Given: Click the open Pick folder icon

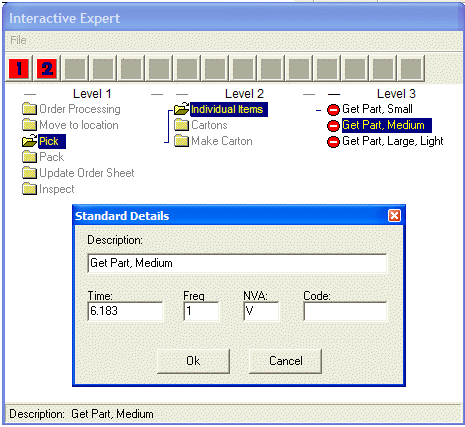Looking at the screenshot, I should coord(29,141).
